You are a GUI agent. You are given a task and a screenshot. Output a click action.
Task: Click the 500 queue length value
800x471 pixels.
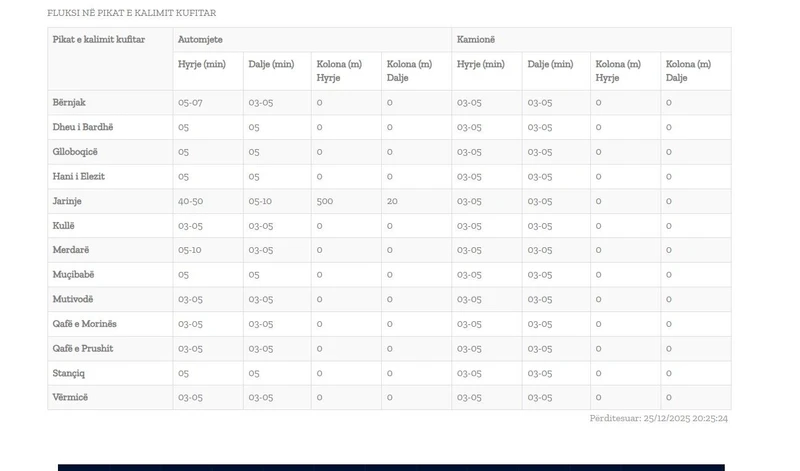[325, 201]
